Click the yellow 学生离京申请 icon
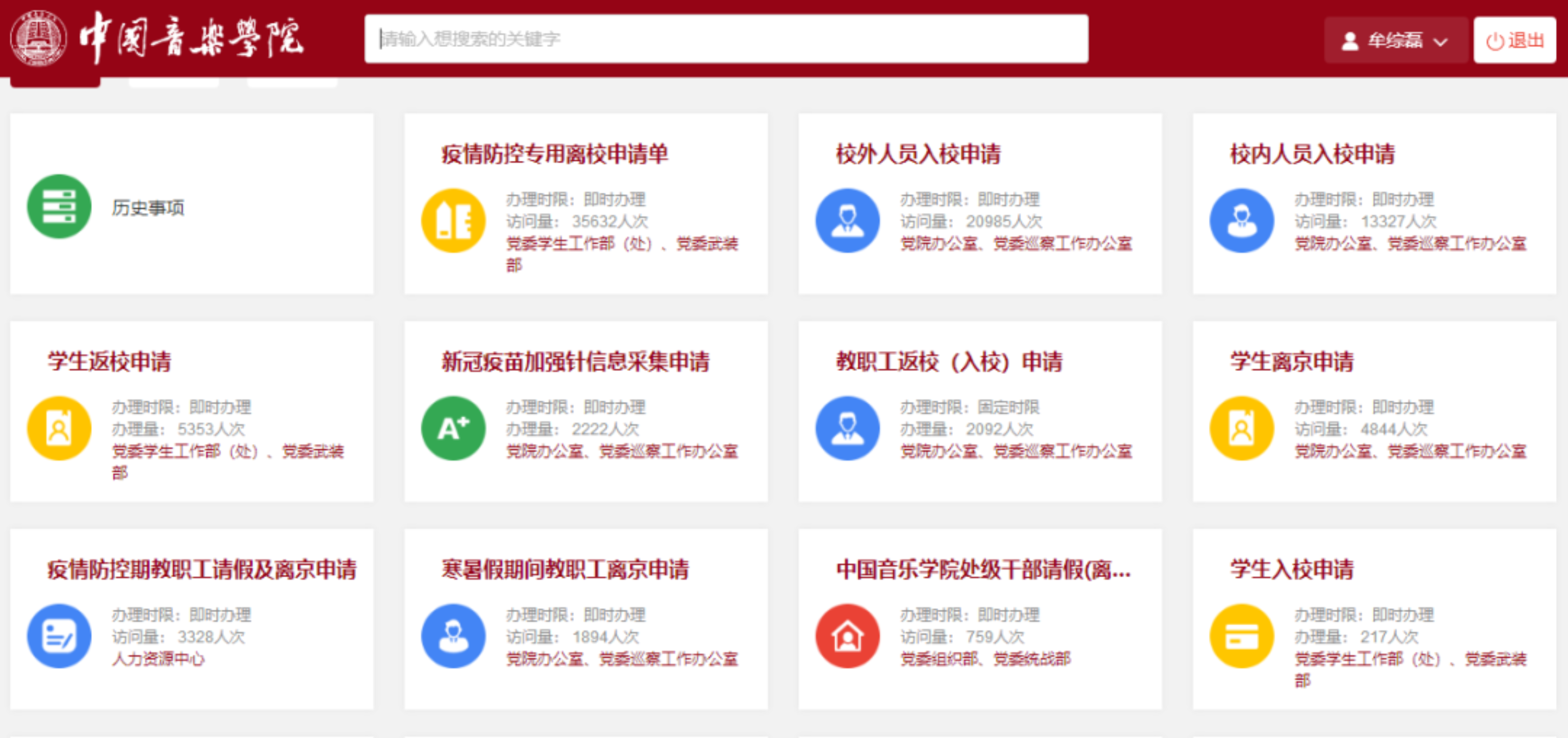Image resolution: width=1568 pixels, height=738 pixels. 1242,428
